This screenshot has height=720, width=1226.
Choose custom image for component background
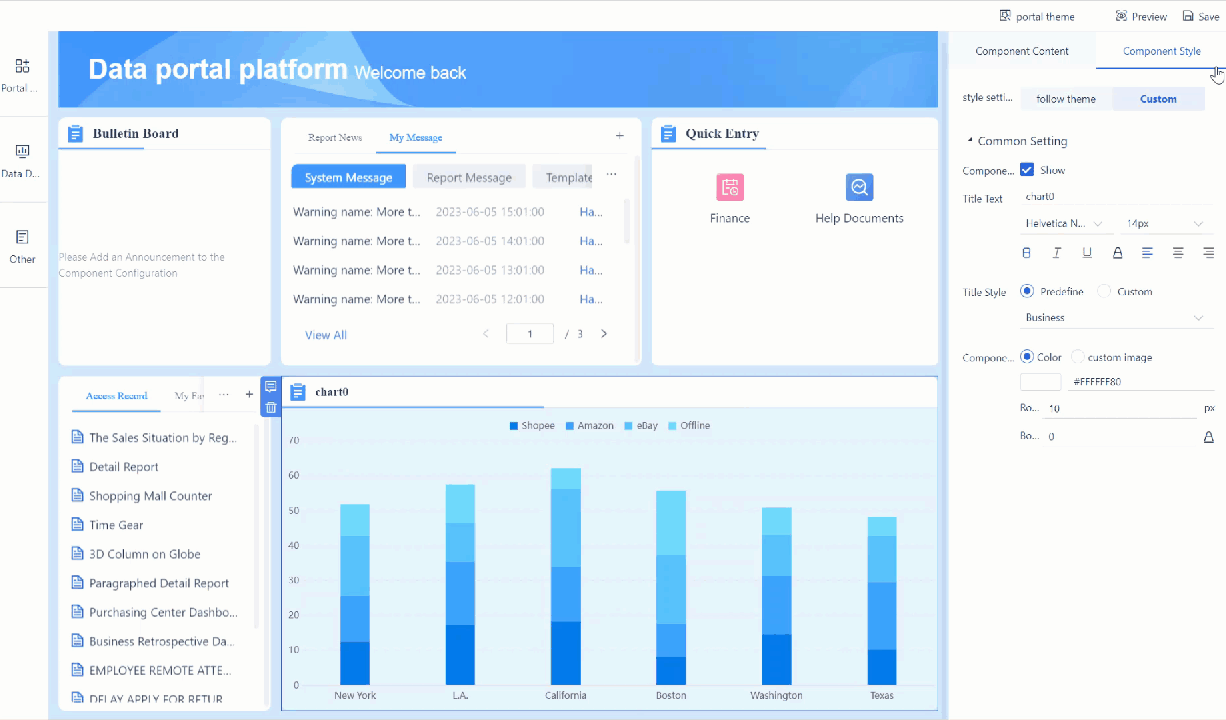pos(1077,357)
